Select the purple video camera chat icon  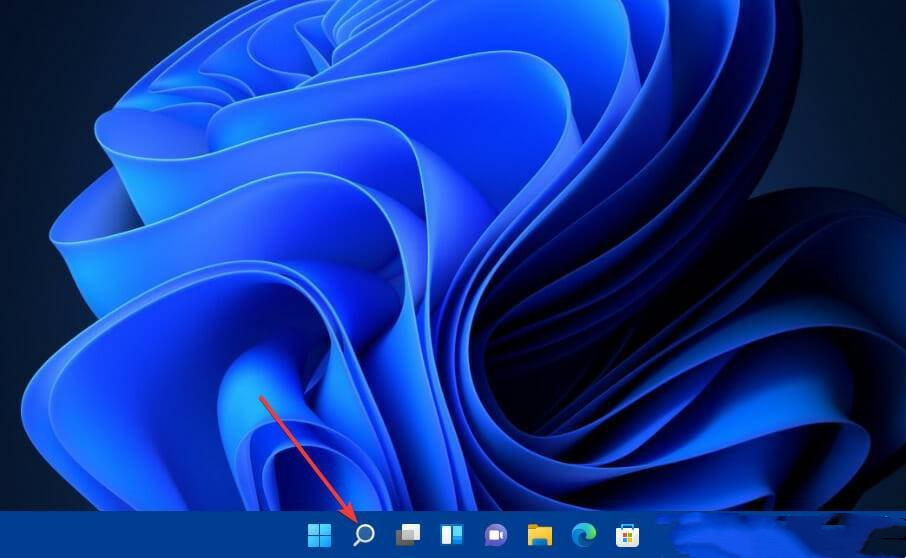[496, 535]
